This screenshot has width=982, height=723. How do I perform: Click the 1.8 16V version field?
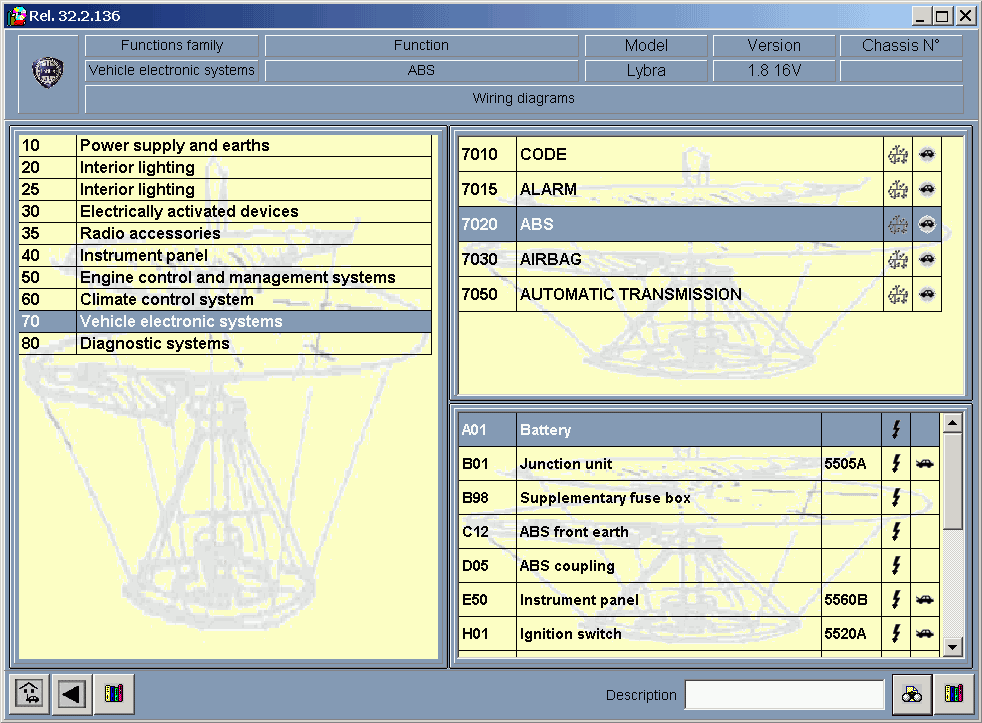pyautogui.click(x=774, y=71)
